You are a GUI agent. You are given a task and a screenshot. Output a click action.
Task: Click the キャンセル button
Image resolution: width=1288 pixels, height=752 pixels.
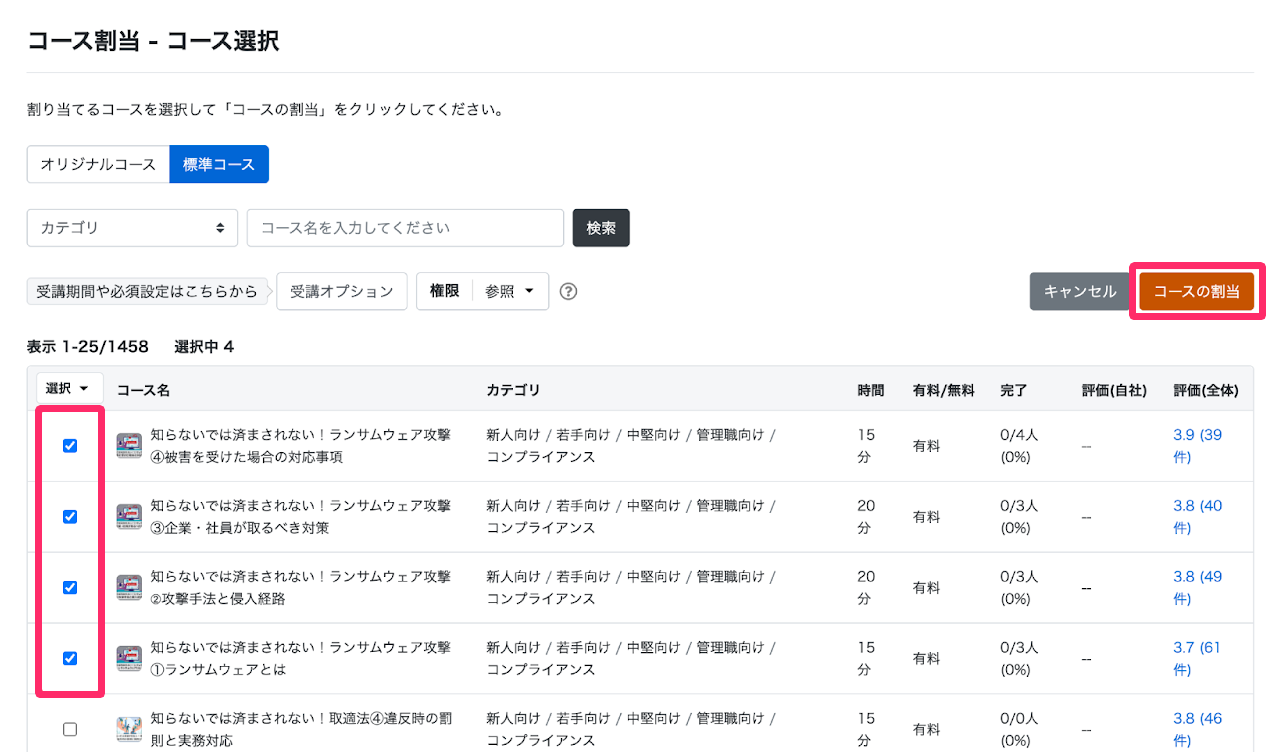1080,291
